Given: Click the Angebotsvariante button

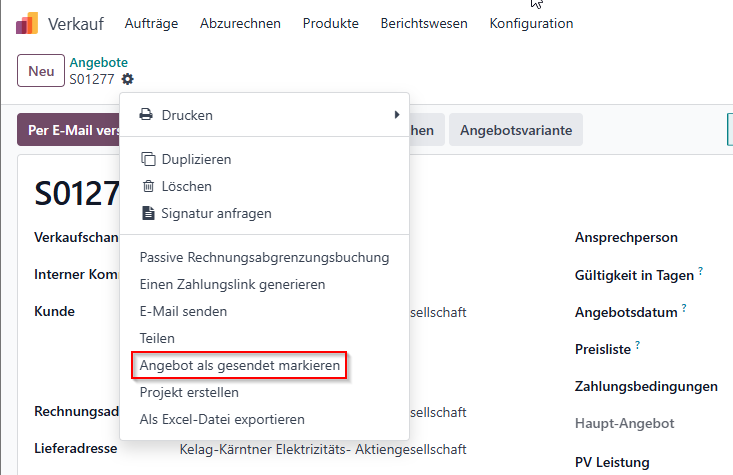Looking at the screenshot, I should tap(516, 130).
